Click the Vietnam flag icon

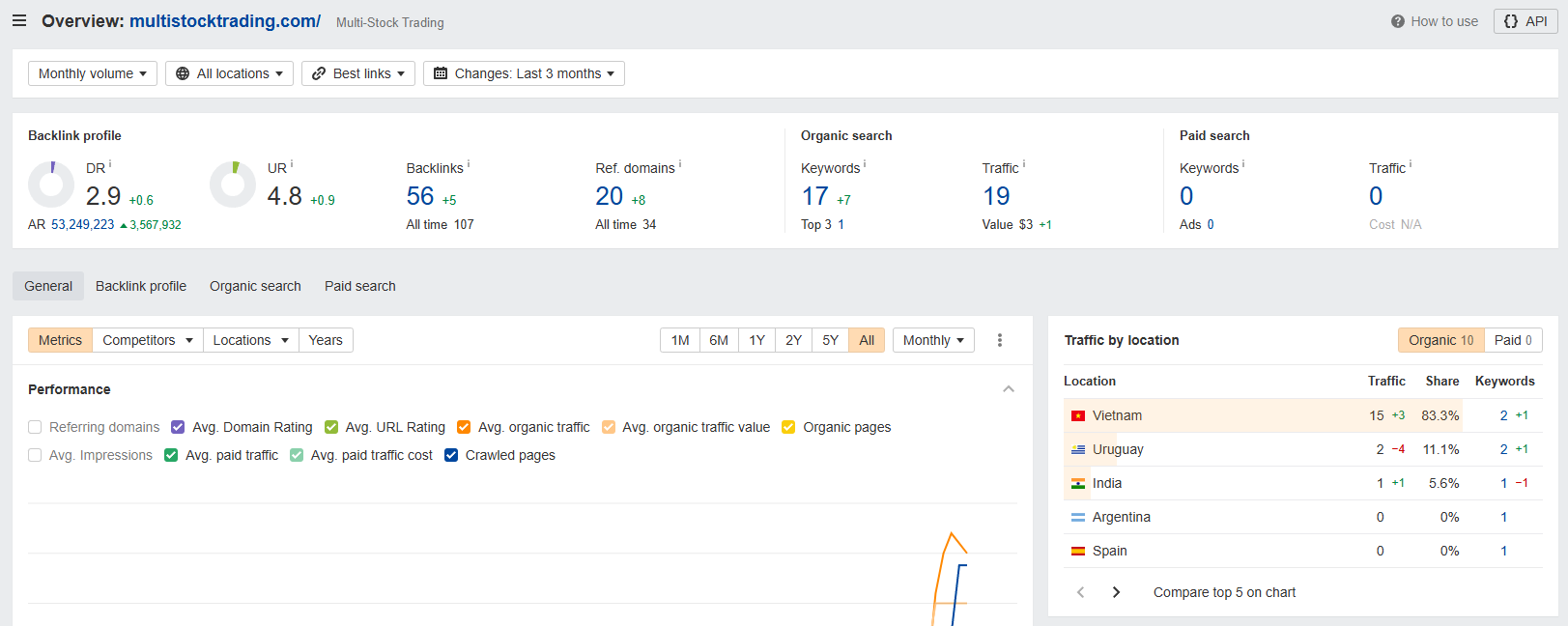(1078, 416)
